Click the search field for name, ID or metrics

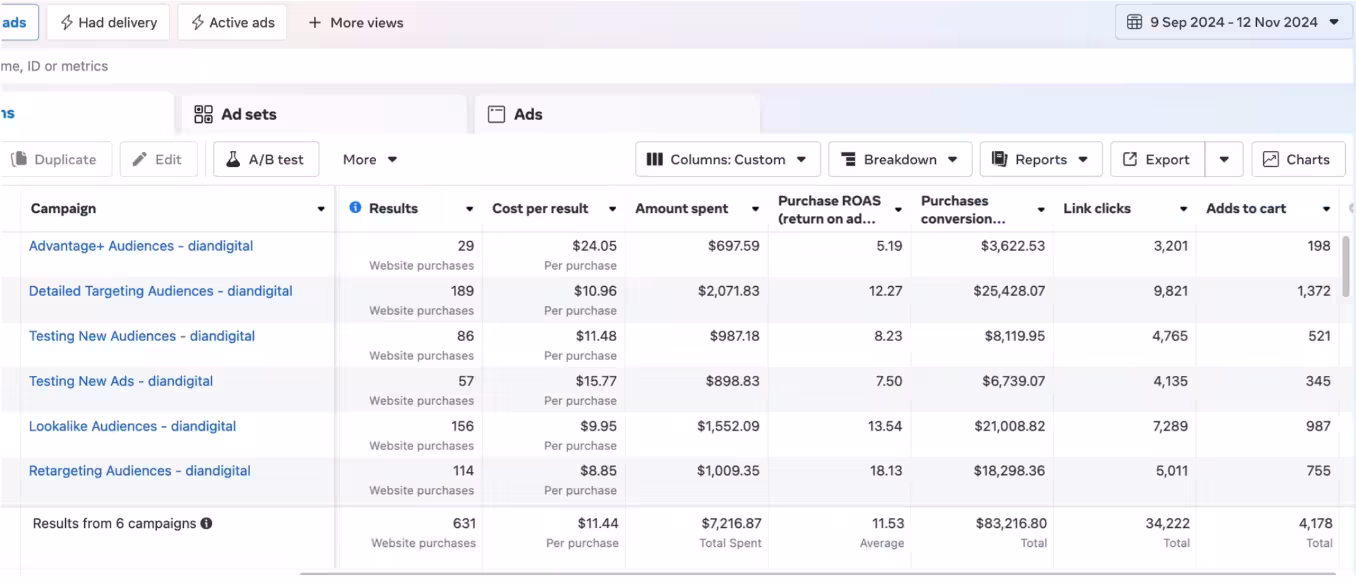pyautogui.click(x=678, y=66)
